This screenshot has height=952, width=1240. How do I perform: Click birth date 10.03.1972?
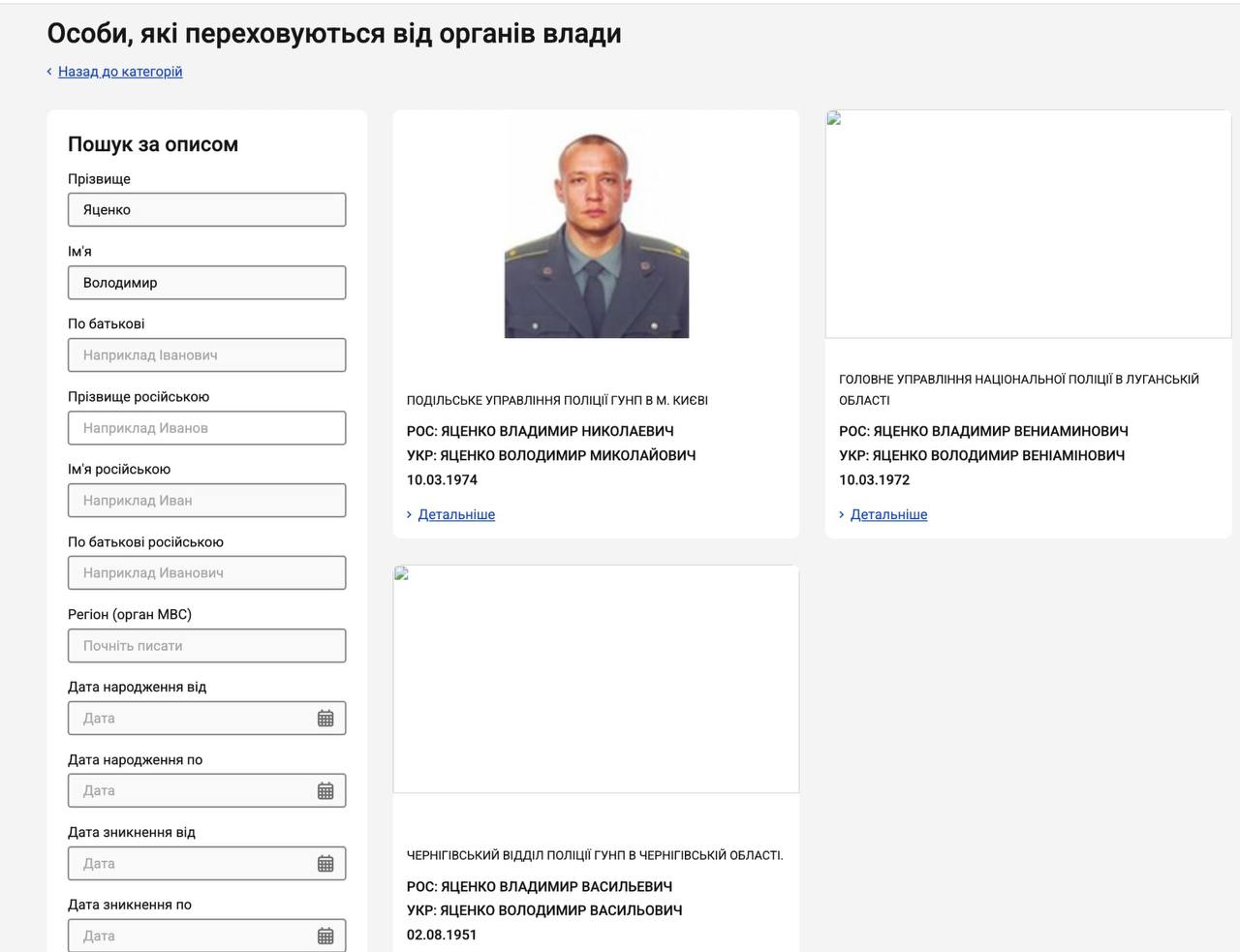tap(874, 480)
